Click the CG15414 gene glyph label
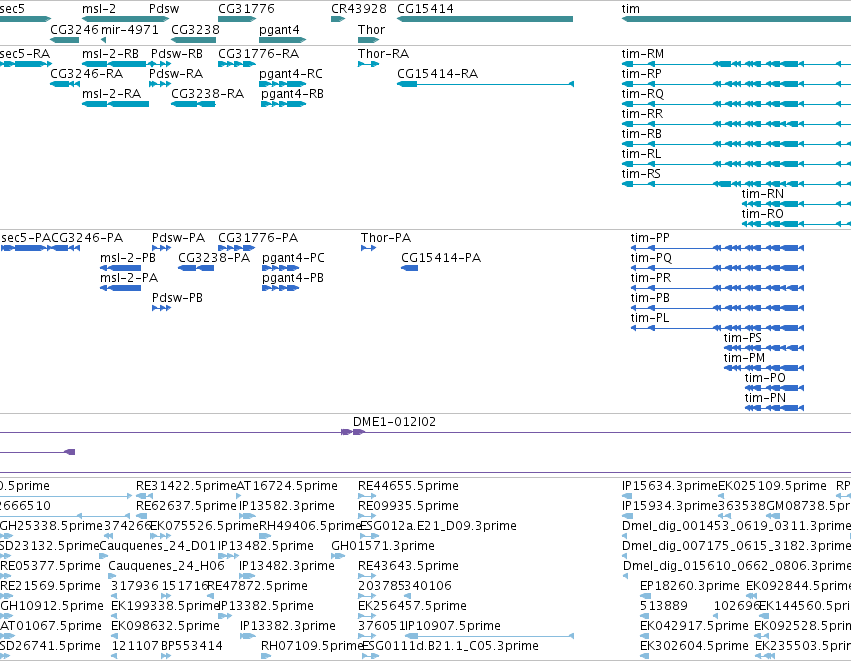Image resolution: width=851 pixels, height=661 pixels. pyautogui.click(x=425, y=9)
